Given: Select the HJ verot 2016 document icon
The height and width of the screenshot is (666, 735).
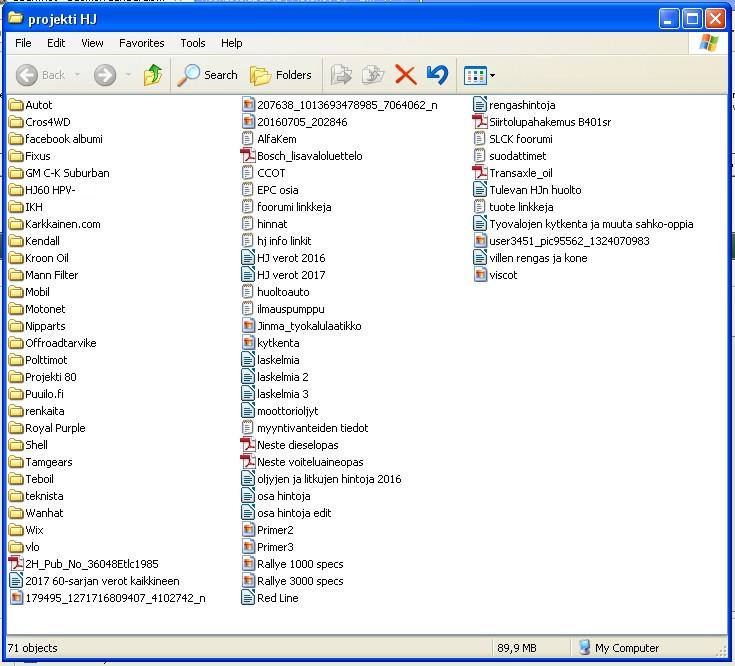Looking at the screenshot, I should coord(248,258).
